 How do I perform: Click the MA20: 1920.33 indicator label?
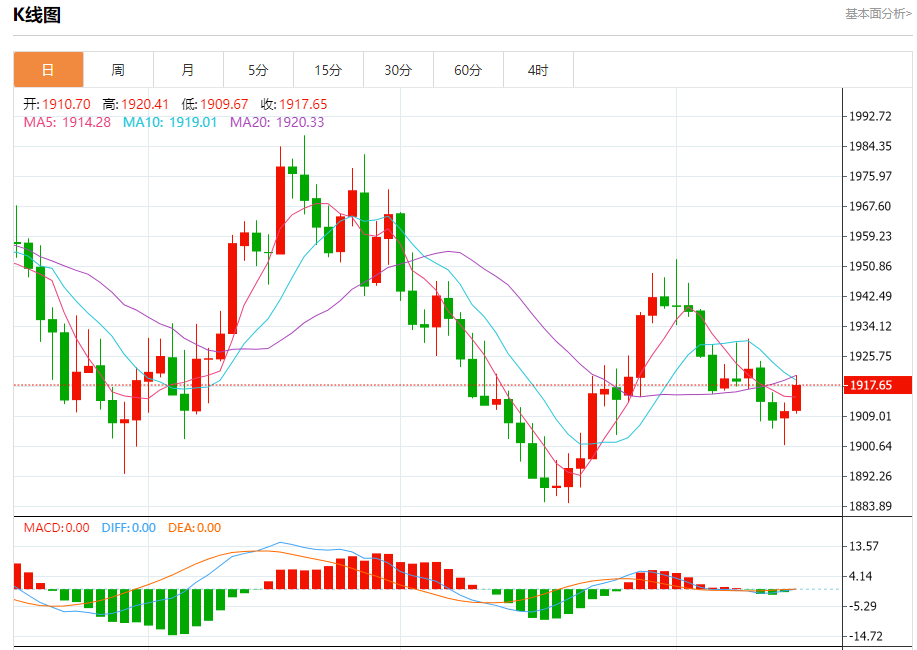click(277, 122)
